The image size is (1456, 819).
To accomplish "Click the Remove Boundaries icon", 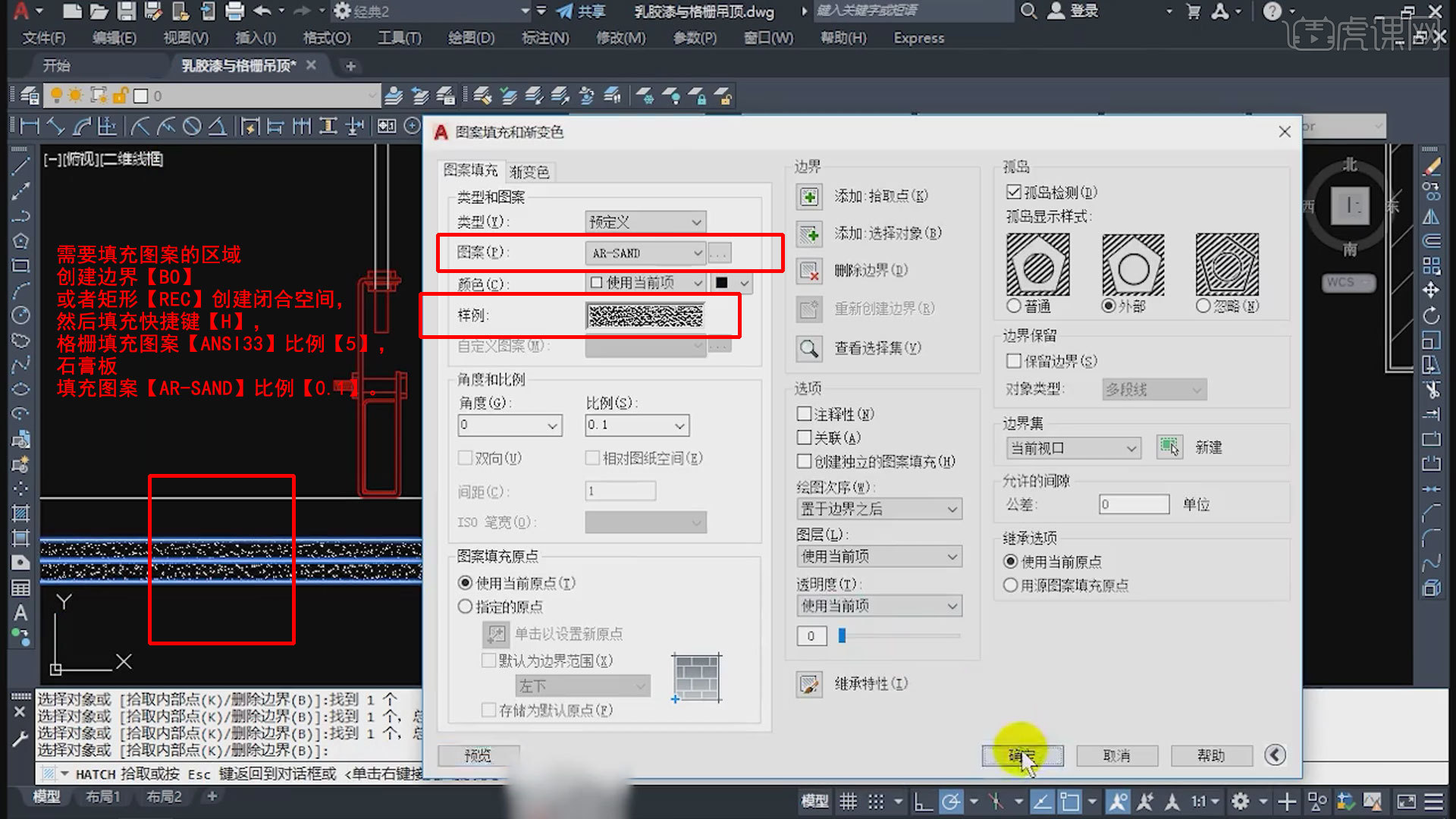I will (809, 271).
